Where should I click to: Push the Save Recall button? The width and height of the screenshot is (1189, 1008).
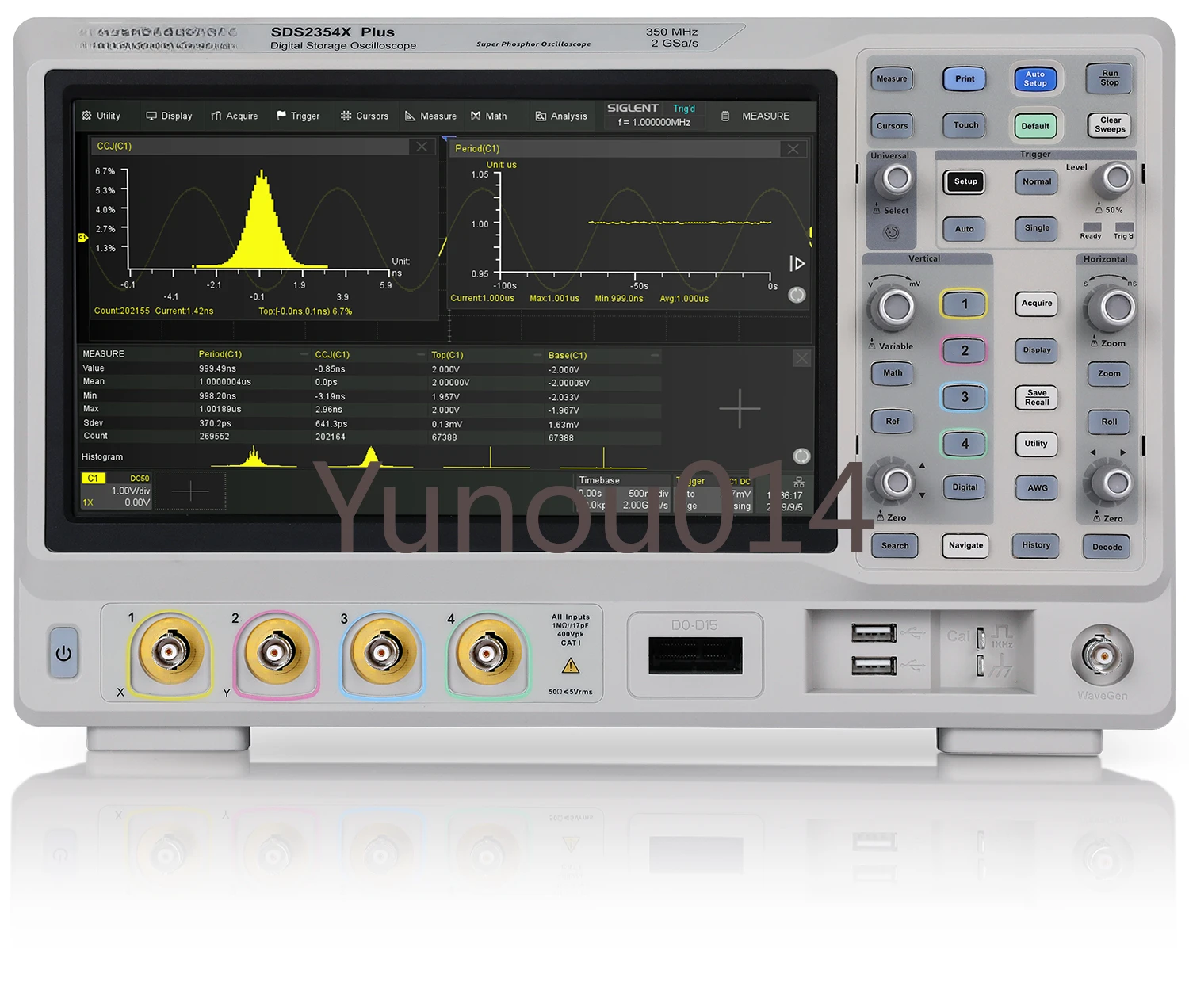pos(1037,397)
